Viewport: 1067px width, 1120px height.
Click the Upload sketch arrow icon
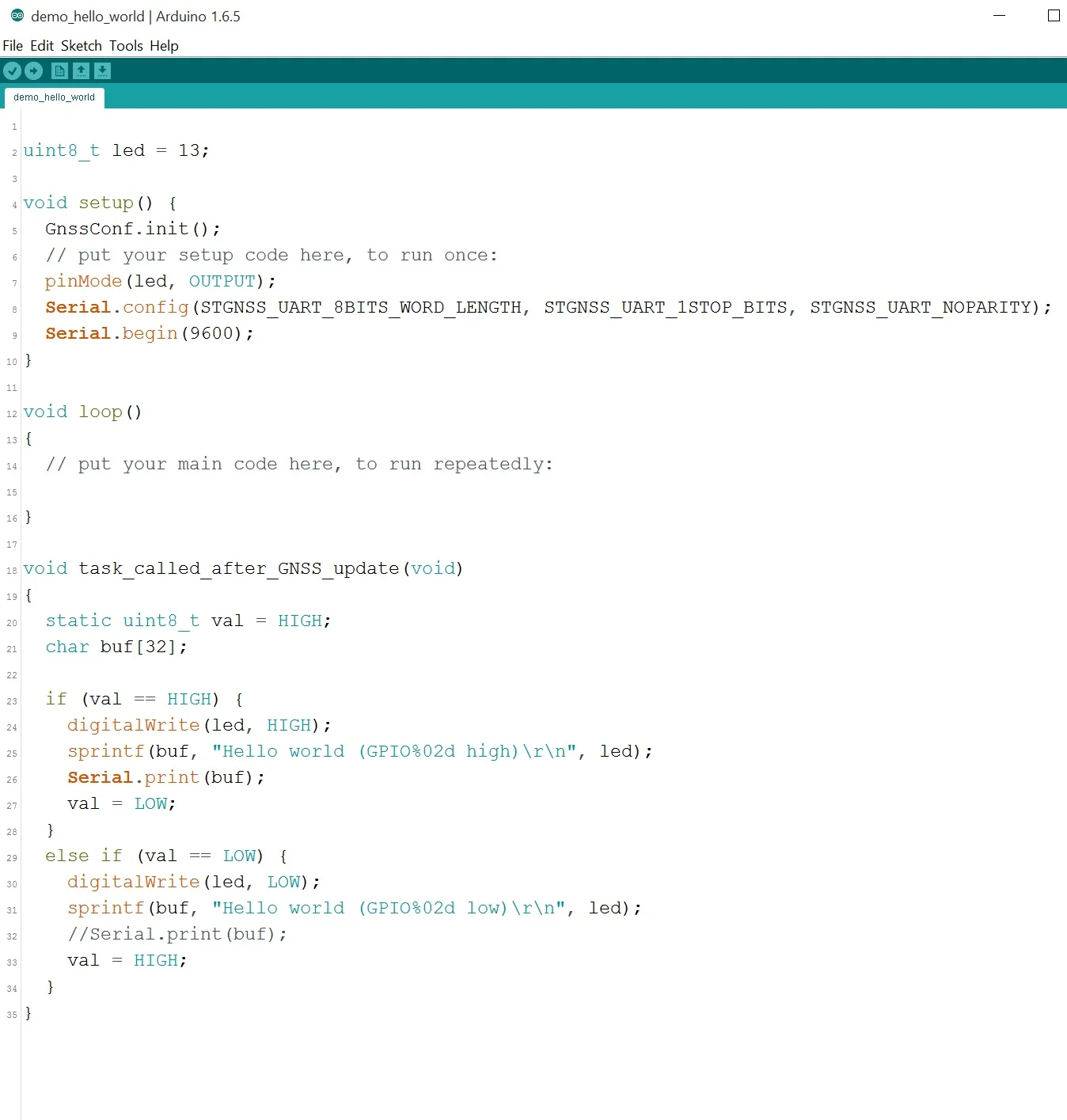pos(33,71)
